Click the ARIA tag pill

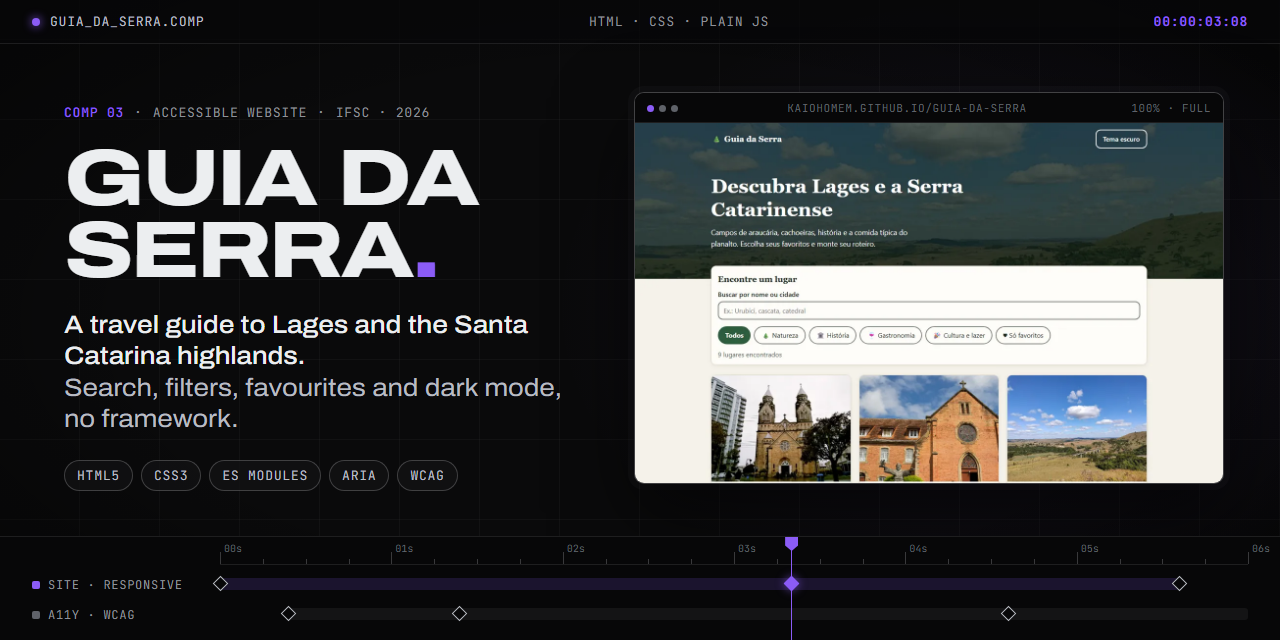tap(359, 476)
